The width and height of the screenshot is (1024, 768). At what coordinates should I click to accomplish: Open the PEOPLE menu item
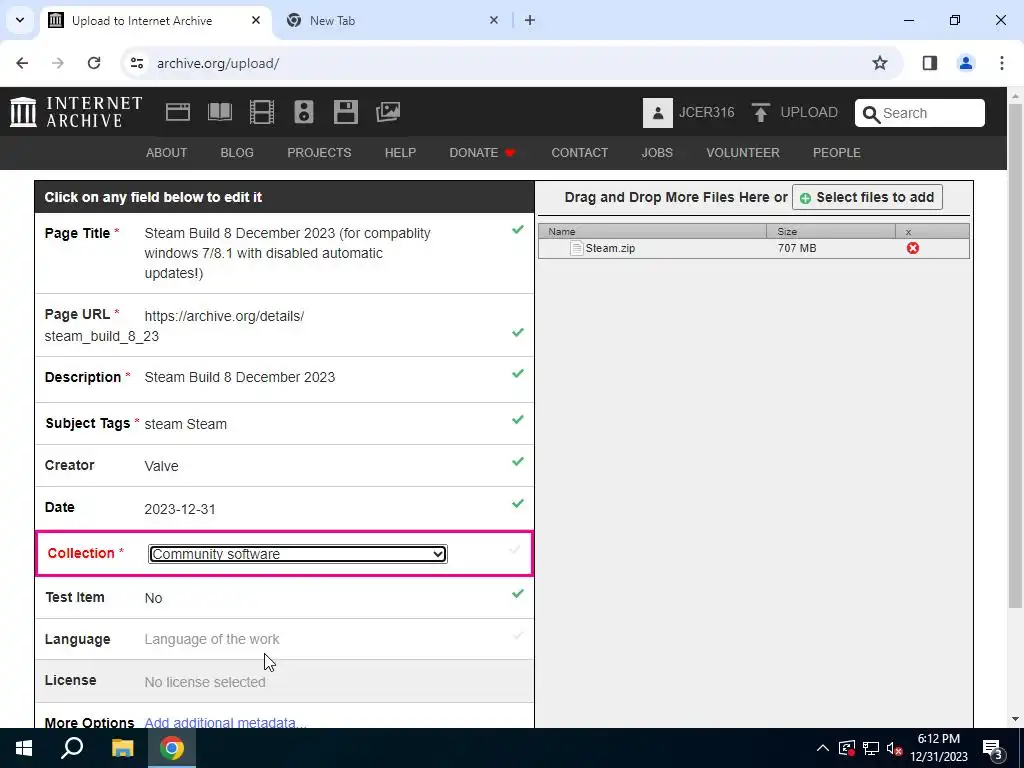(x=837, y=153)
